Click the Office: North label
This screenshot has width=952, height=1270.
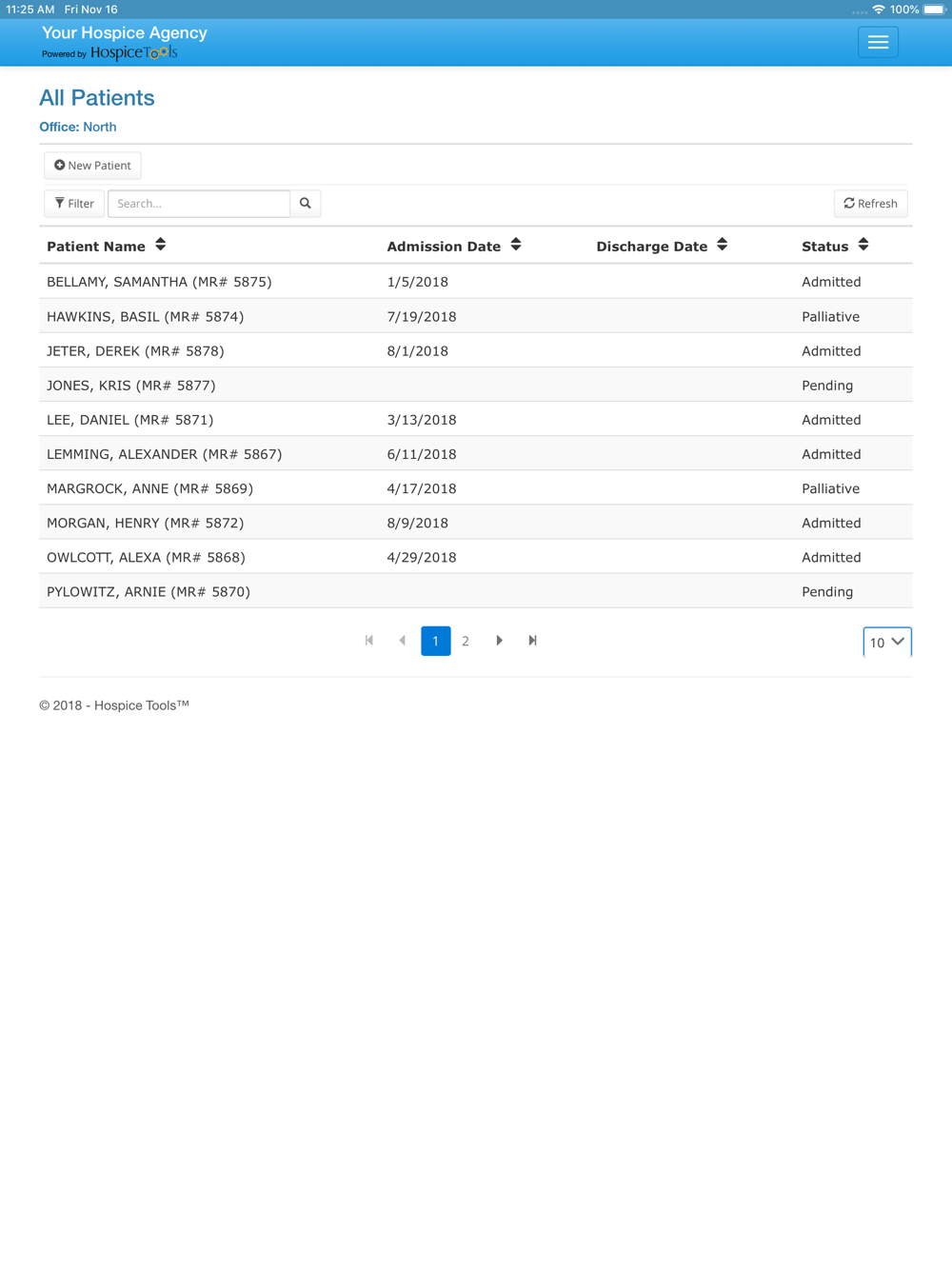tap(78, 127)
